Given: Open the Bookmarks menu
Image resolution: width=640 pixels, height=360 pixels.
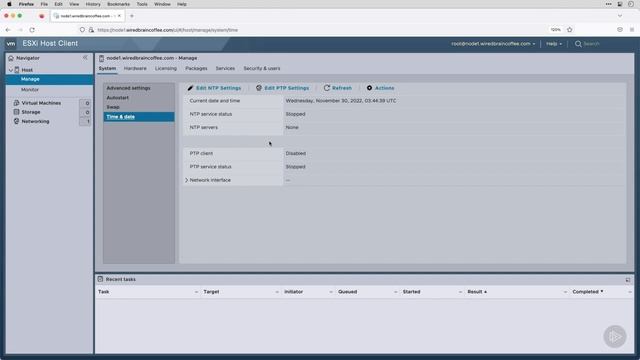Looking at the screenshot, I should point(118,4).
